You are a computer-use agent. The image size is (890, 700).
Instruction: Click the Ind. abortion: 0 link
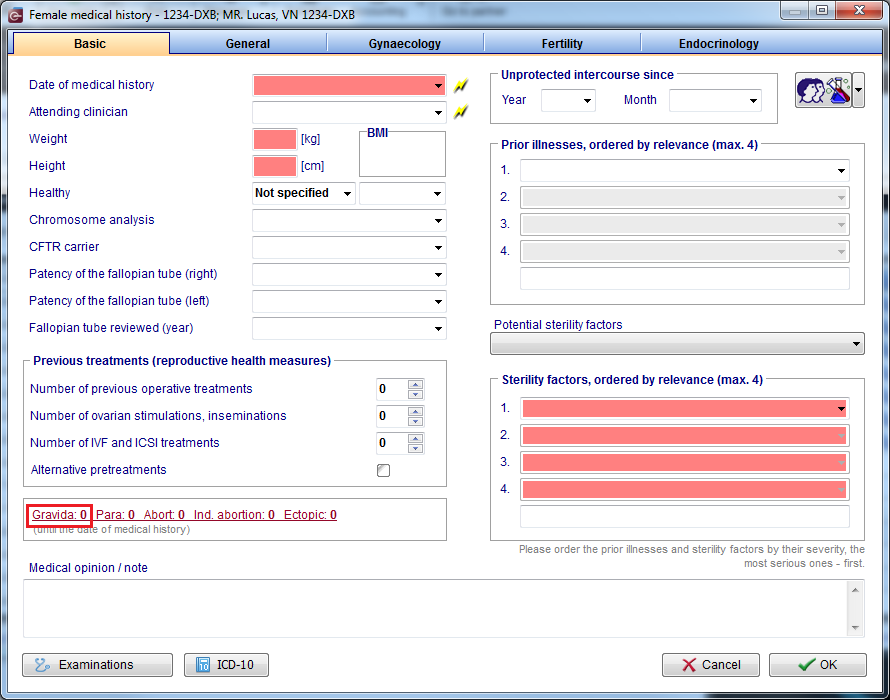[x=234, y=515]
